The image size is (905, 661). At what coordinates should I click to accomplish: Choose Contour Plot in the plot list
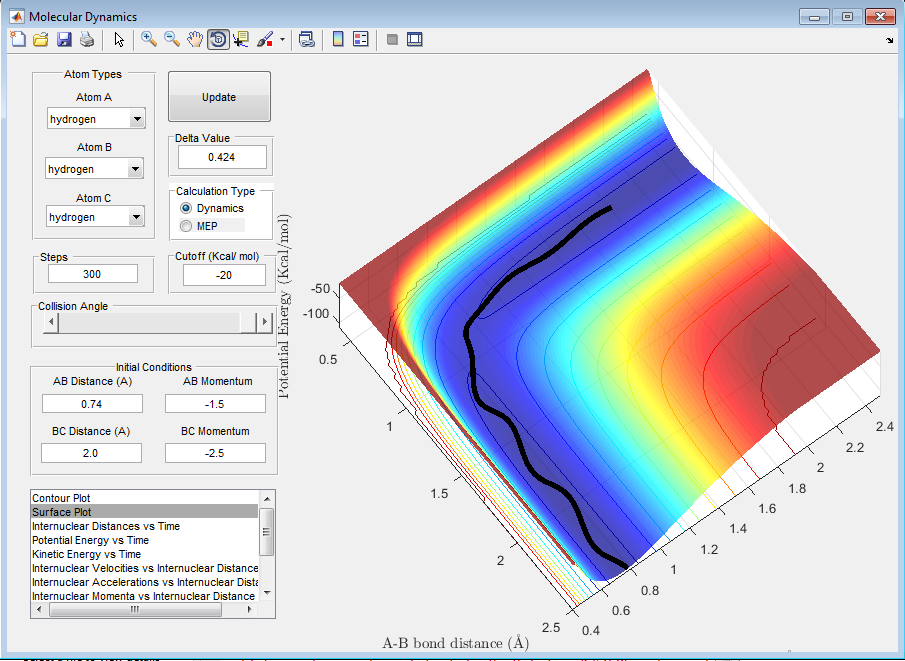pyautogui.click(x=62, y=498)
